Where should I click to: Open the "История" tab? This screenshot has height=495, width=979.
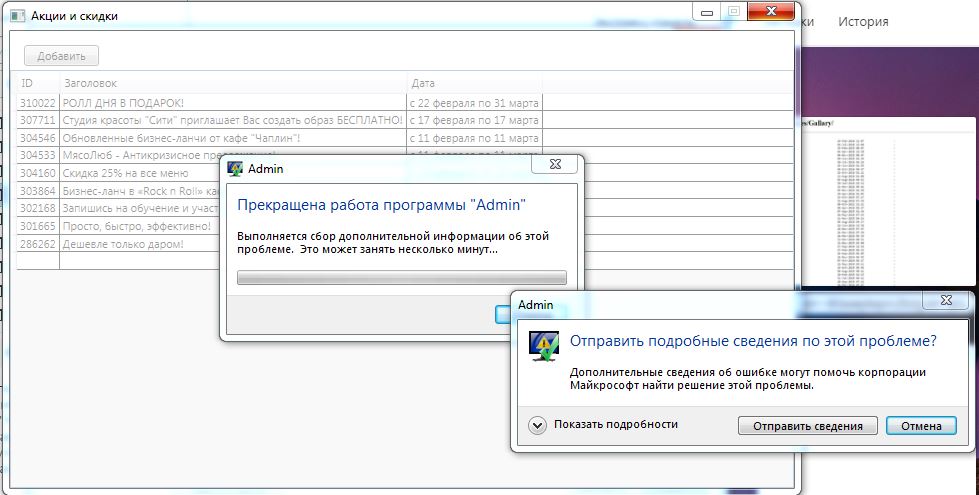click(x=862, y=21)
